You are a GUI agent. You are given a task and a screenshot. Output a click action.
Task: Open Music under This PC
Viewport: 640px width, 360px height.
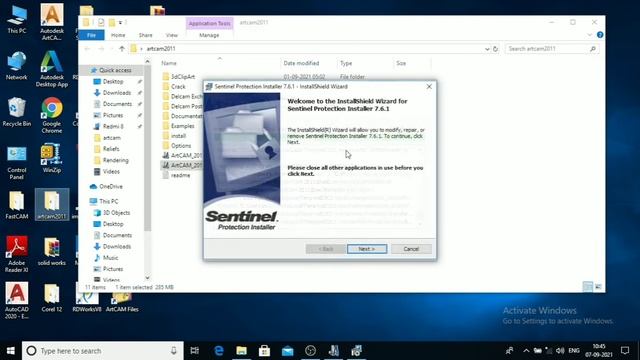pyautogui.click(x=110, y=258)
